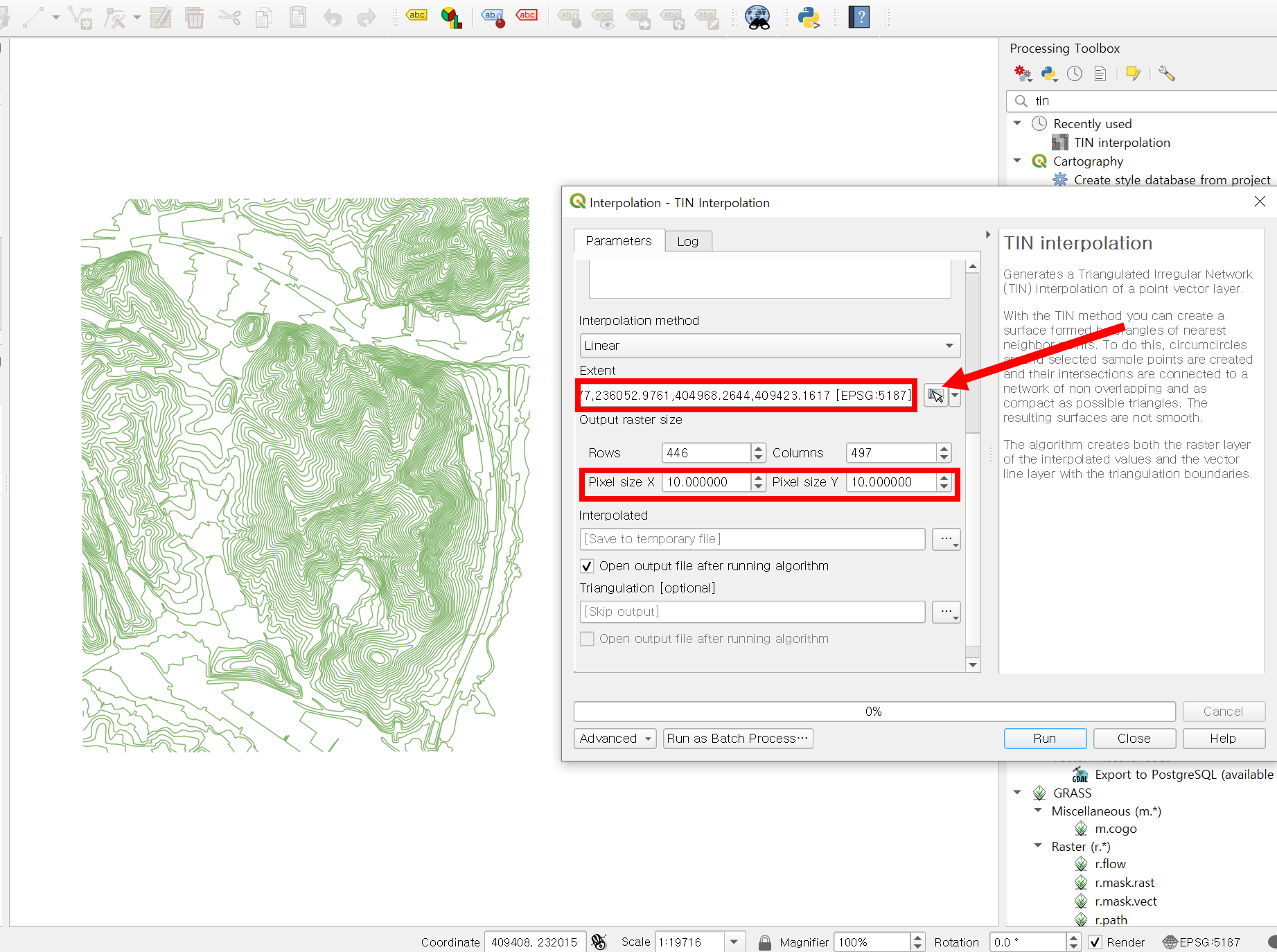Open the globe with binoculars search icon
Viewport: 1277px width, 952px height.
(757, 17)
